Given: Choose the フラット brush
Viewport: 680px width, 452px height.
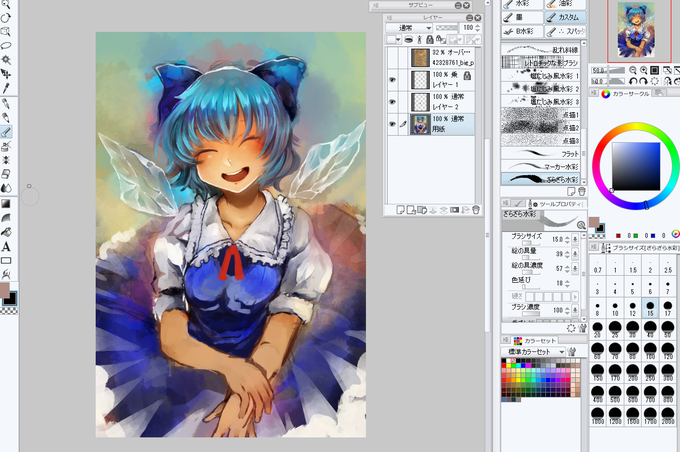Looking at the screenshot, I should [540, 154].
